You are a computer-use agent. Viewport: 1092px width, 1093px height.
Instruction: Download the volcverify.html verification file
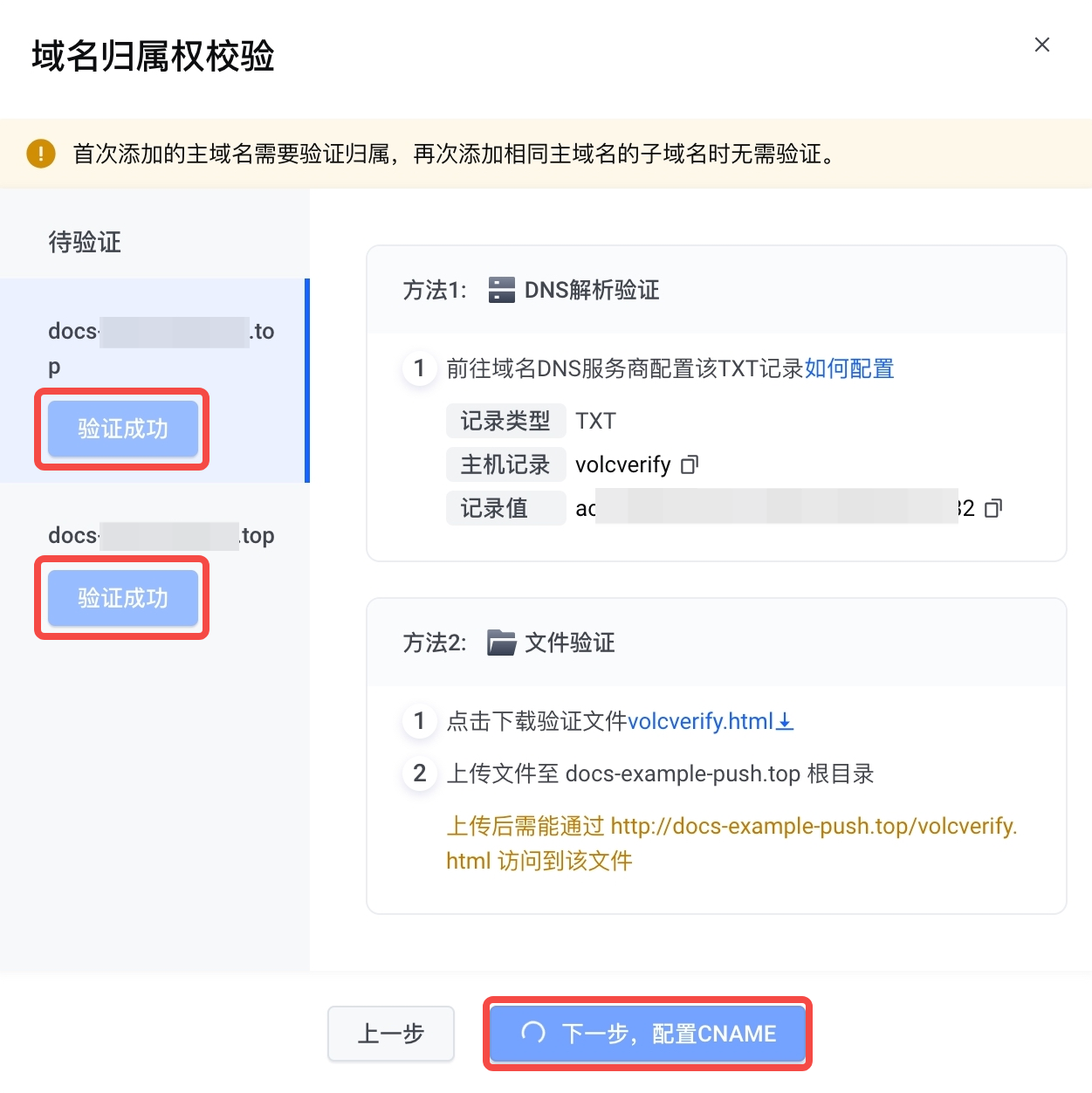point(710,721)
